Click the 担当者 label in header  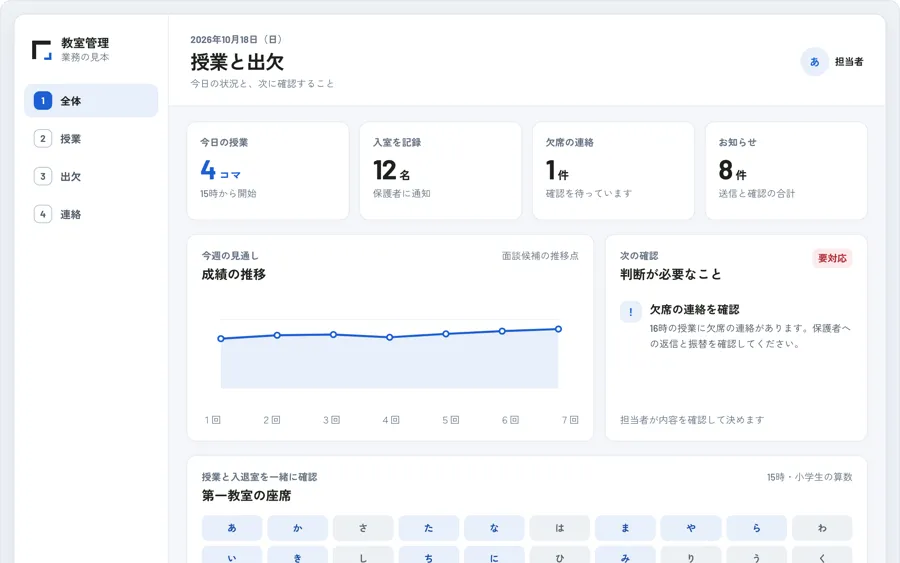tap(849, 62)
